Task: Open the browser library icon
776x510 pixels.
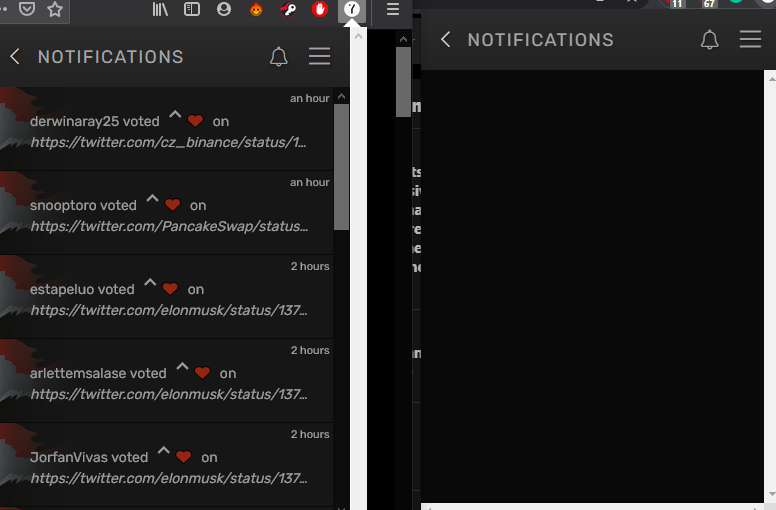Action: point(160,9)
